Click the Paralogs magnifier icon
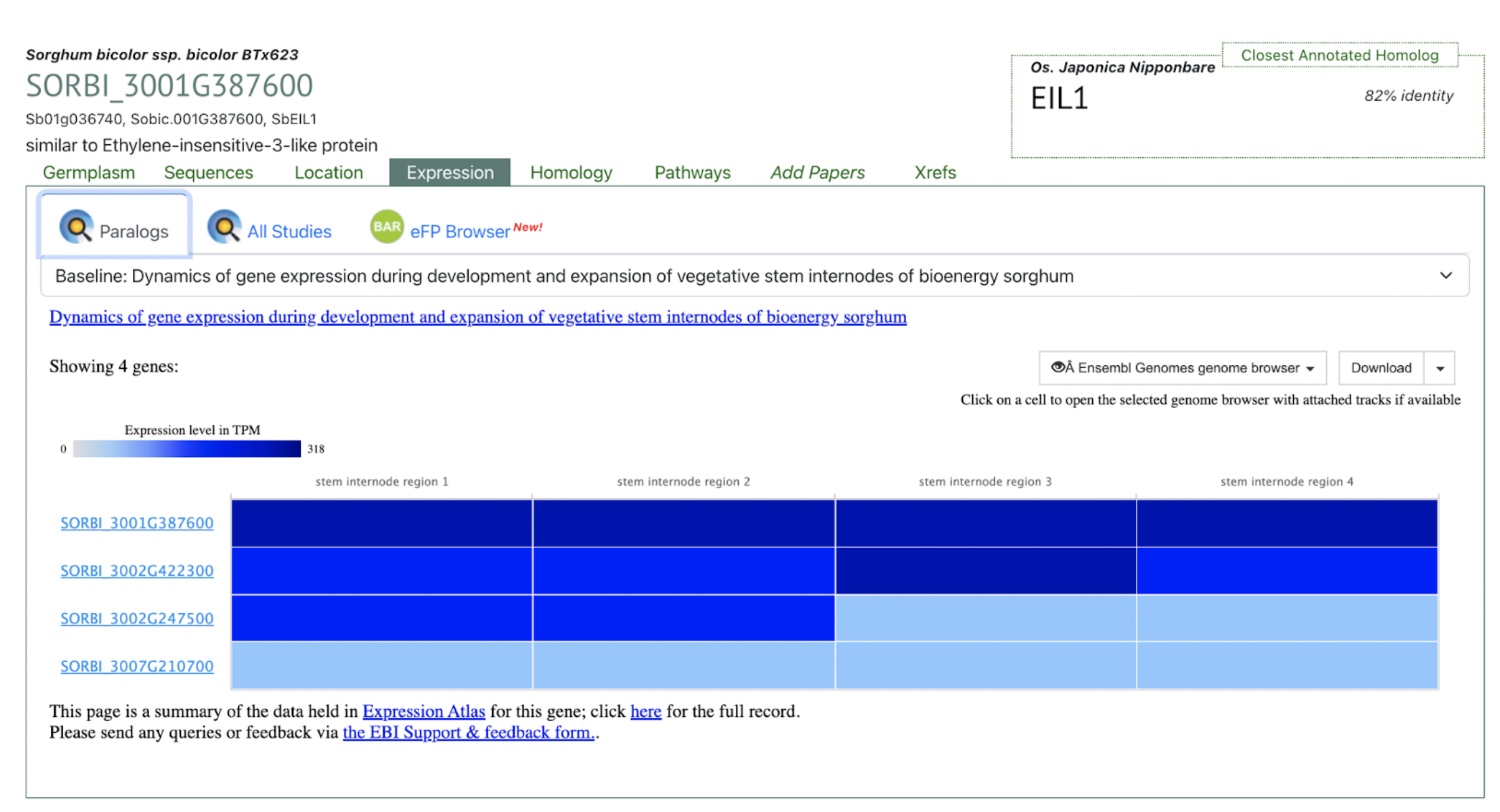The height and width of the screenshot is (812, 1500). pyautogui.click(x=76, y=226)
